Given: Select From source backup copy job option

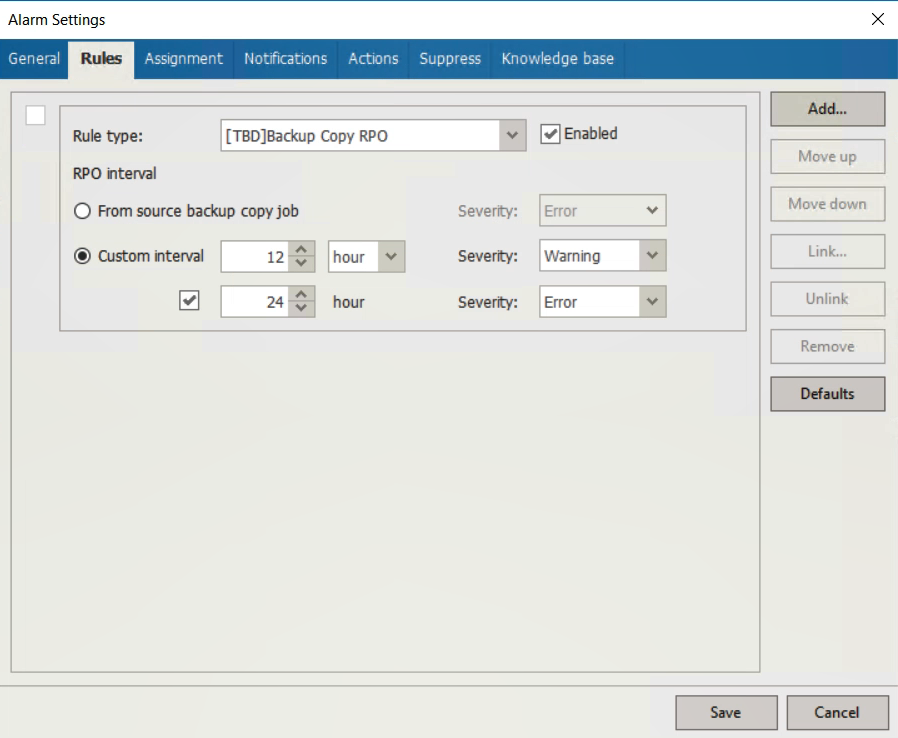Looking at the screenshot, I should (83, 211).
